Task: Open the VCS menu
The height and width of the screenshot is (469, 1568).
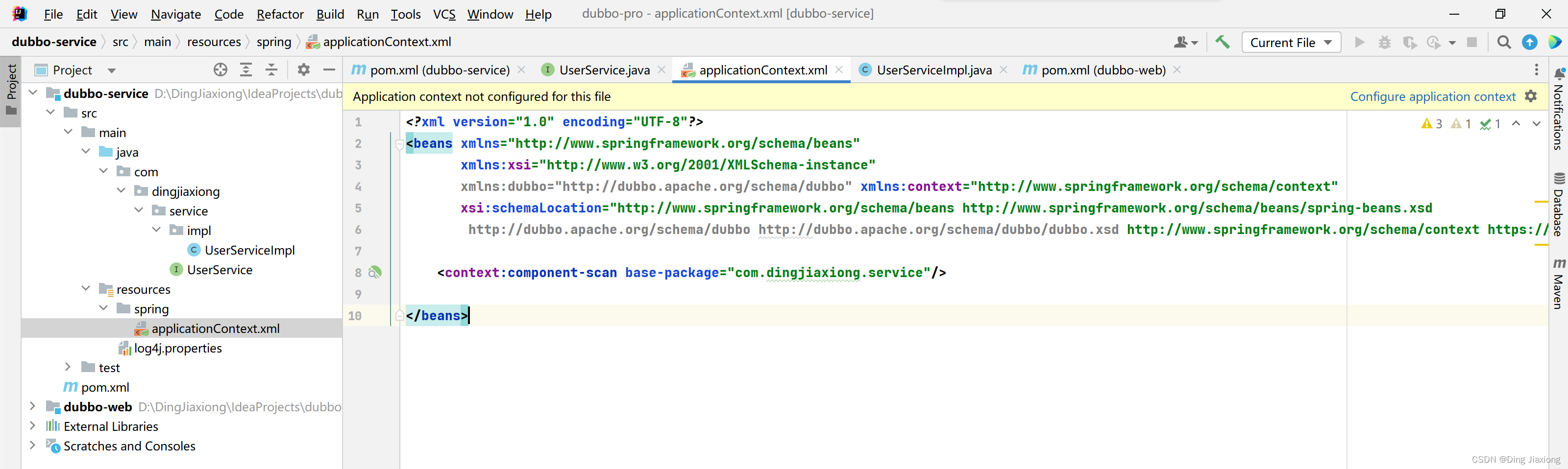Action: point(444,14)
